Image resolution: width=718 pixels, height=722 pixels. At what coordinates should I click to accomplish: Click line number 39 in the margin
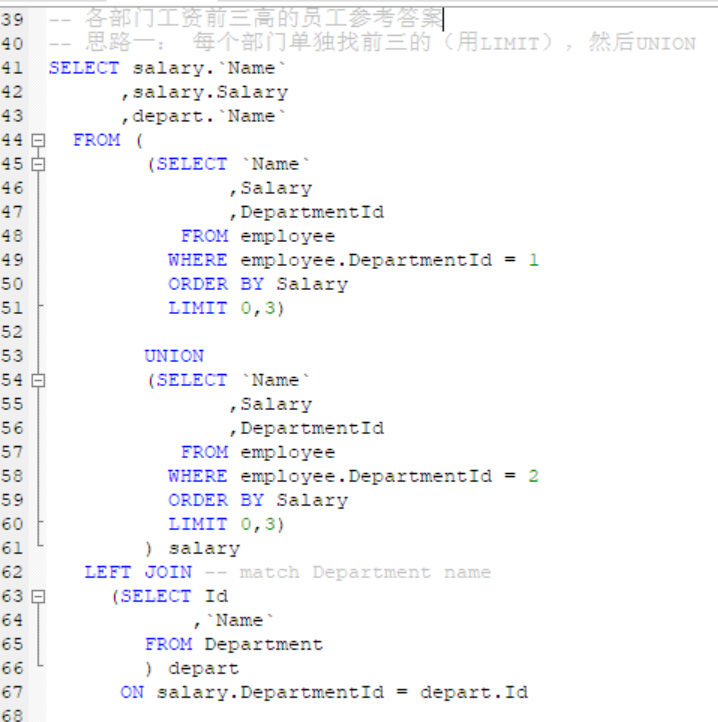pyautogui.click(x=12, y=20)
